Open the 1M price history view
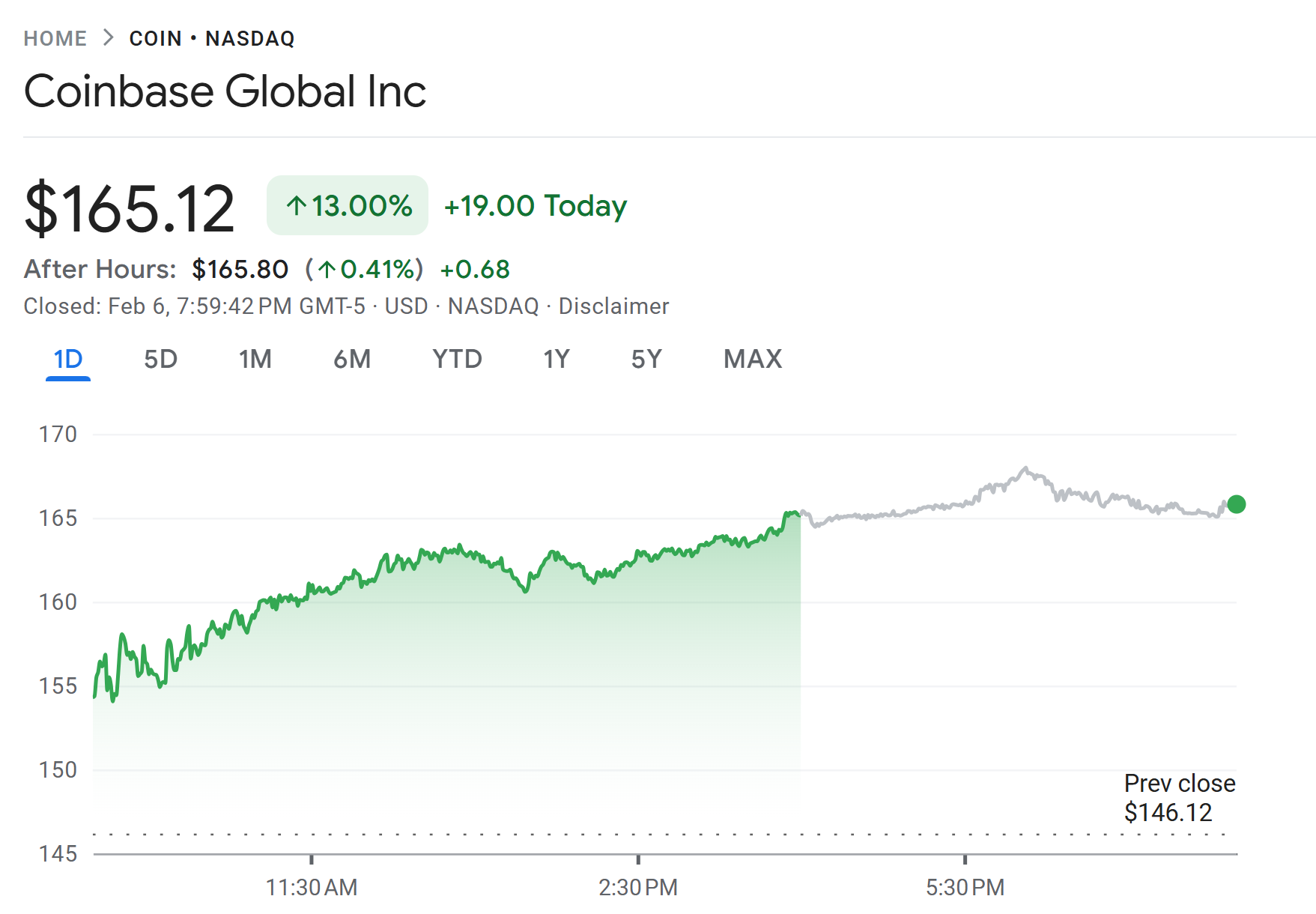Image resolution: width=1316 pixels, height=914 pixels. click(255, 359)
